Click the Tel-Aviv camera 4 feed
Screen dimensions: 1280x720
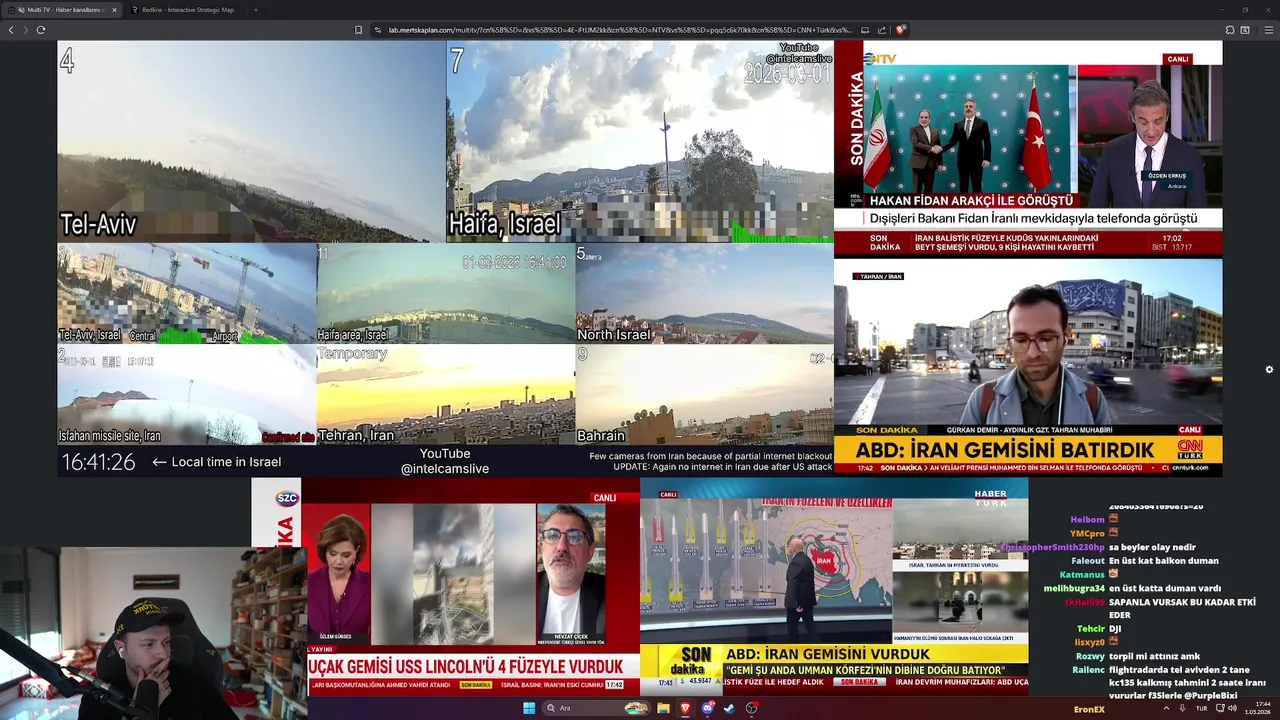pos(251,141)
